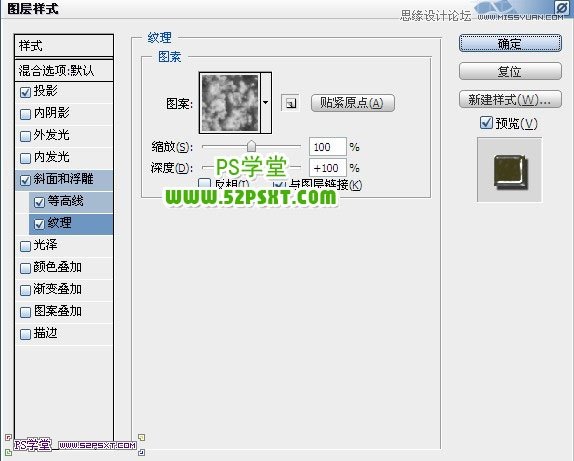Click 贴紧原点 (Snap to Origin) button
The height and width of the screenshot is (461, 574).
[x=353, y=103]
